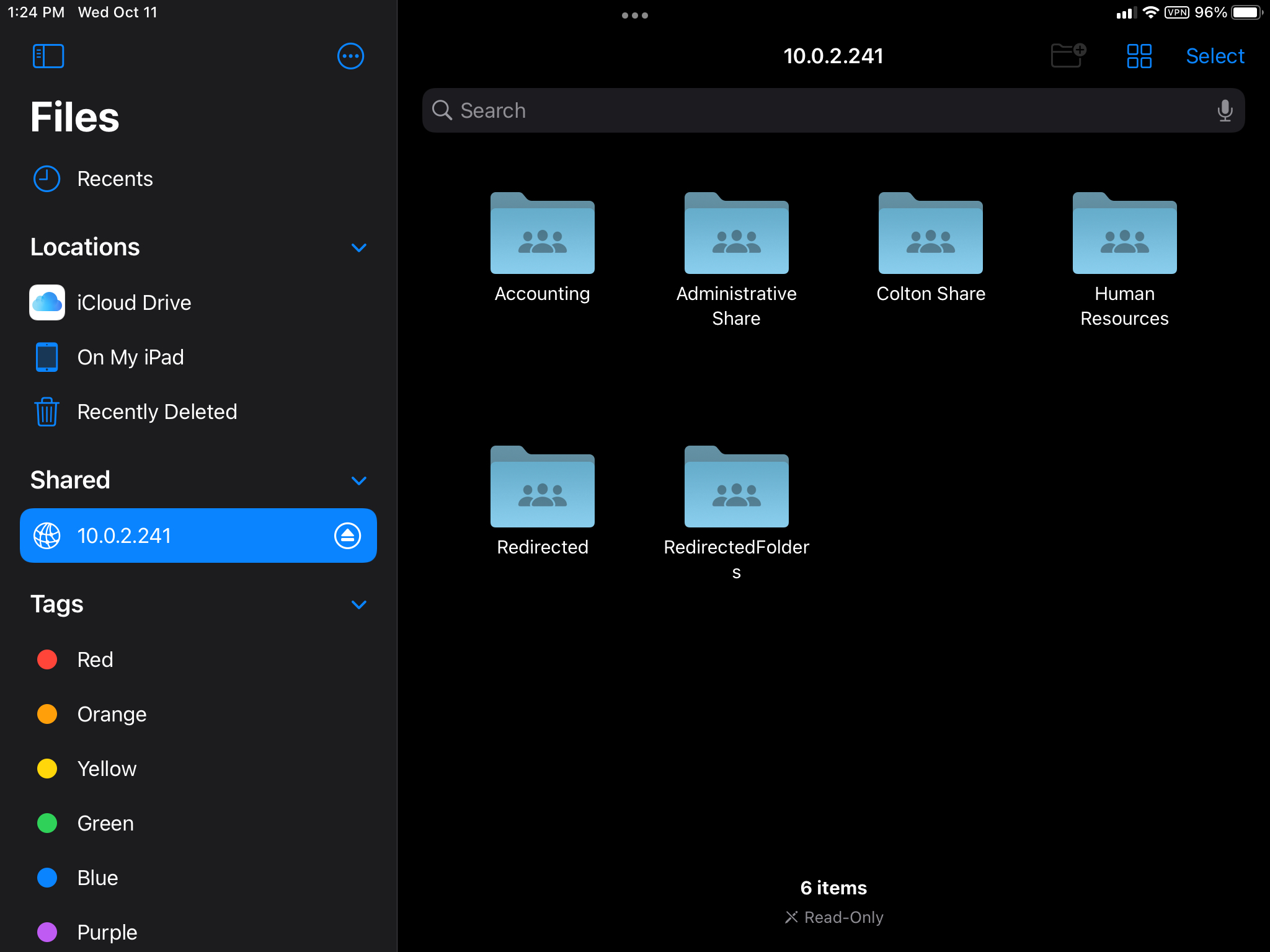Create a new folder with plus icon
1270x952 pixels.
(1068, 56)
